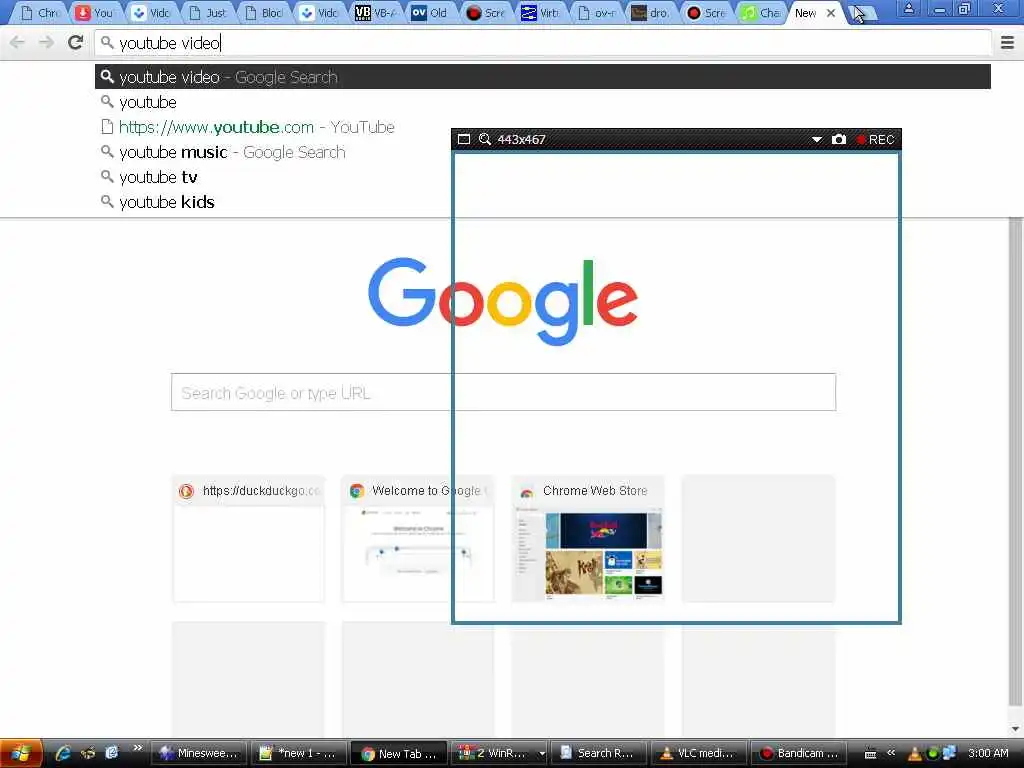Switch to the 'Old' tab
The height and width of the screenshot is (768, 1024).
coord(431,13)
